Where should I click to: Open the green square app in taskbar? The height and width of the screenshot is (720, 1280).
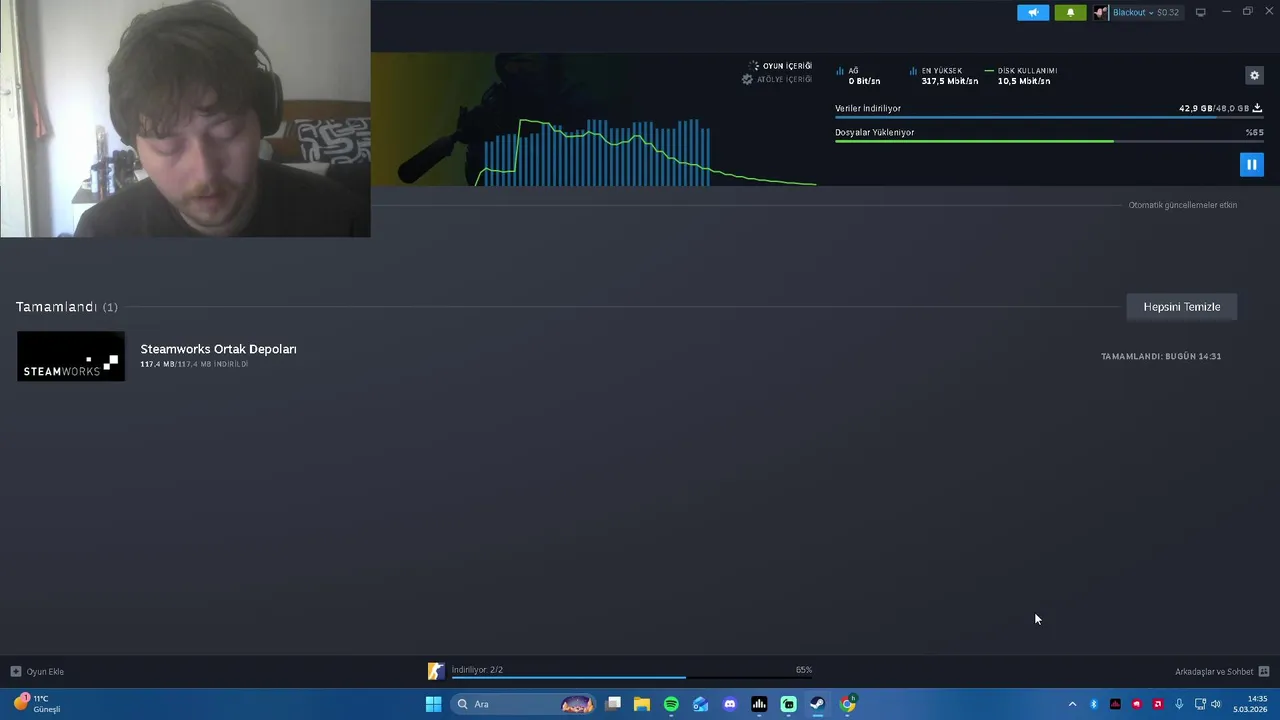pyautogui.click(x=788, y=704)
